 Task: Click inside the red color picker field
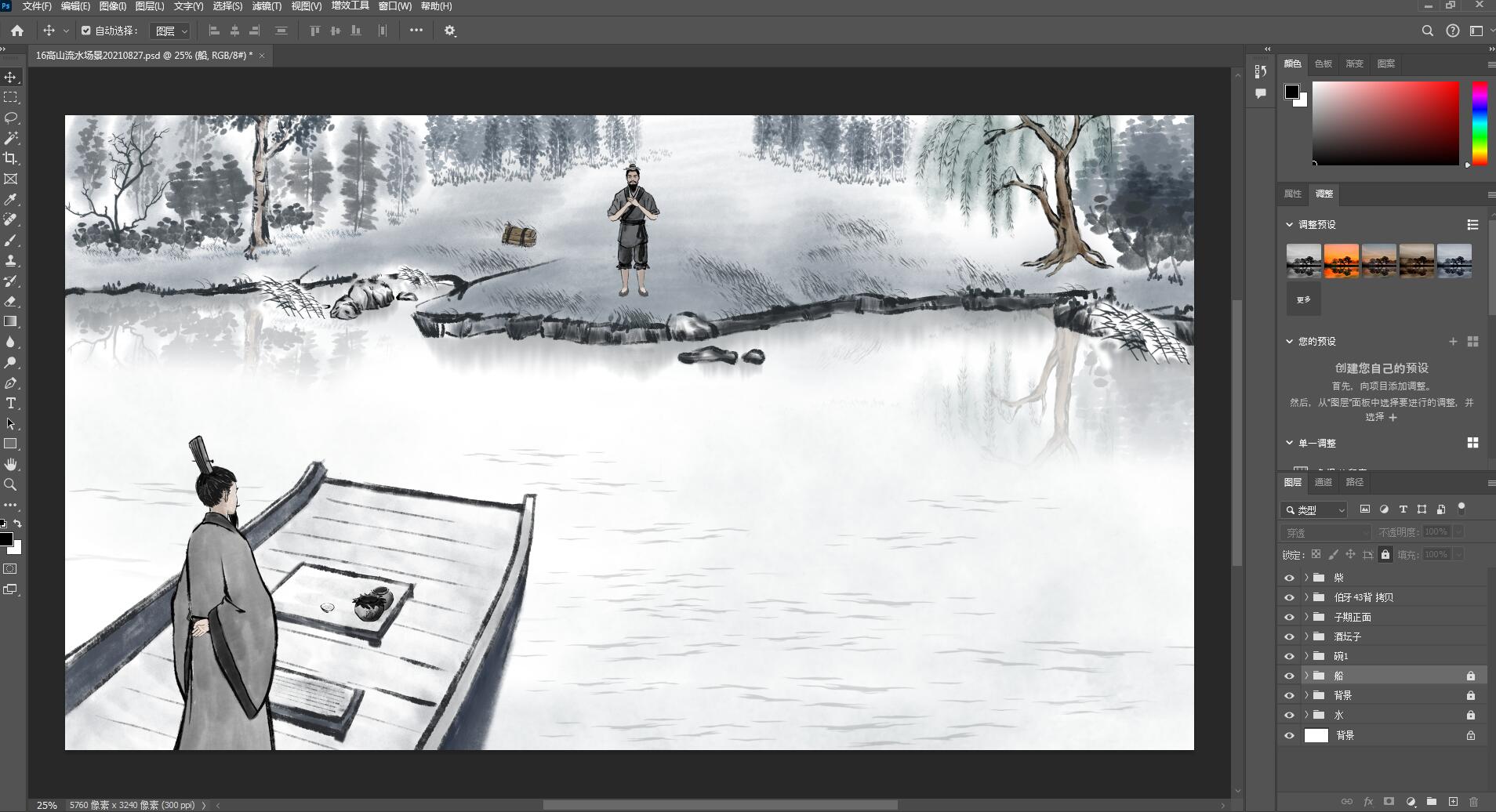coord(1385,123)
